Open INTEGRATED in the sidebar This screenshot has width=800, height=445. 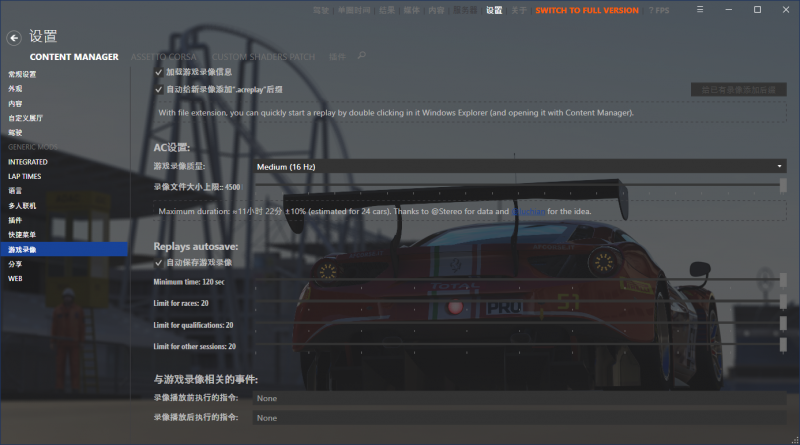coord(28,162)
